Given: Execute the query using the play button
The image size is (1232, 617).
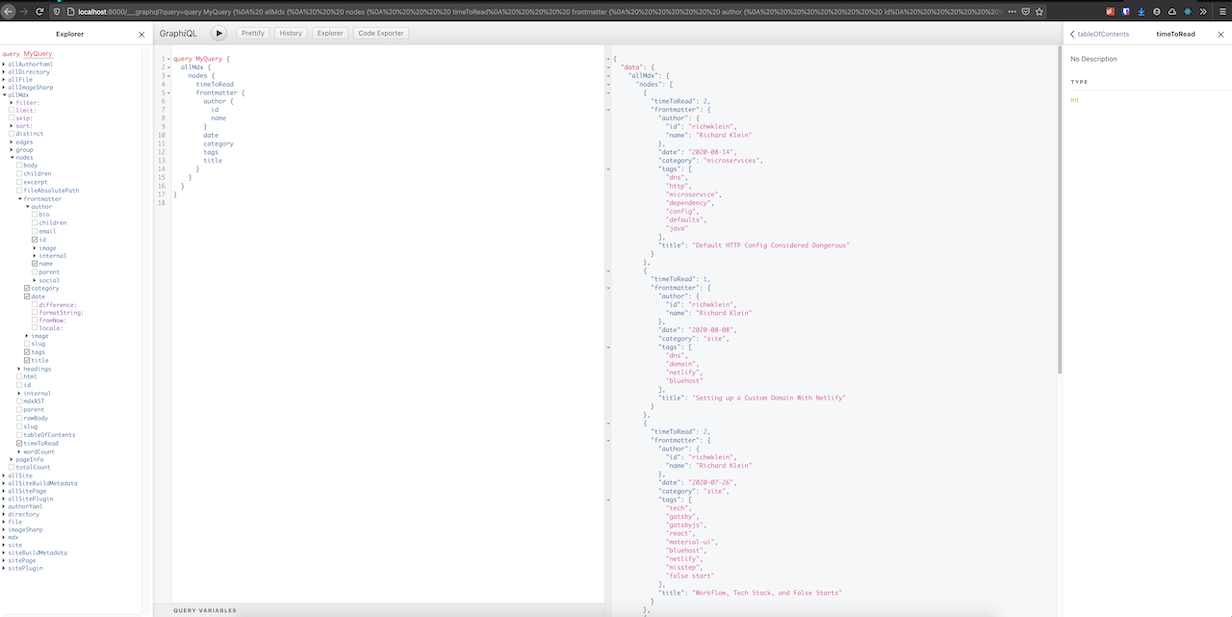Looking at the screenshot, I should point(218,33).
